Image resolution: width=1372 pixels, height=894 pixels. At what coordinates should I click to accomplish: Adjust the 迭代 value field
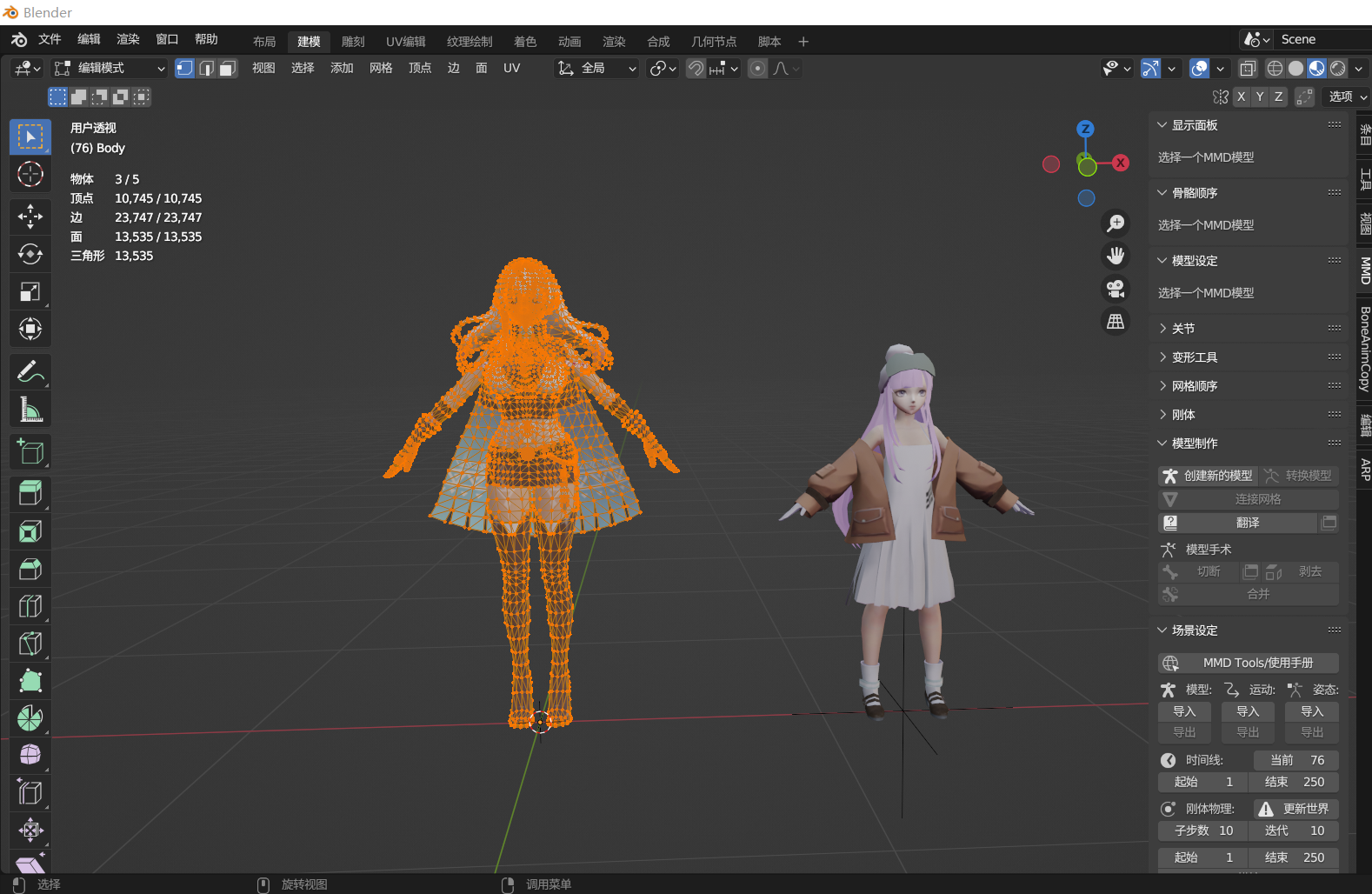(1294, 831)
